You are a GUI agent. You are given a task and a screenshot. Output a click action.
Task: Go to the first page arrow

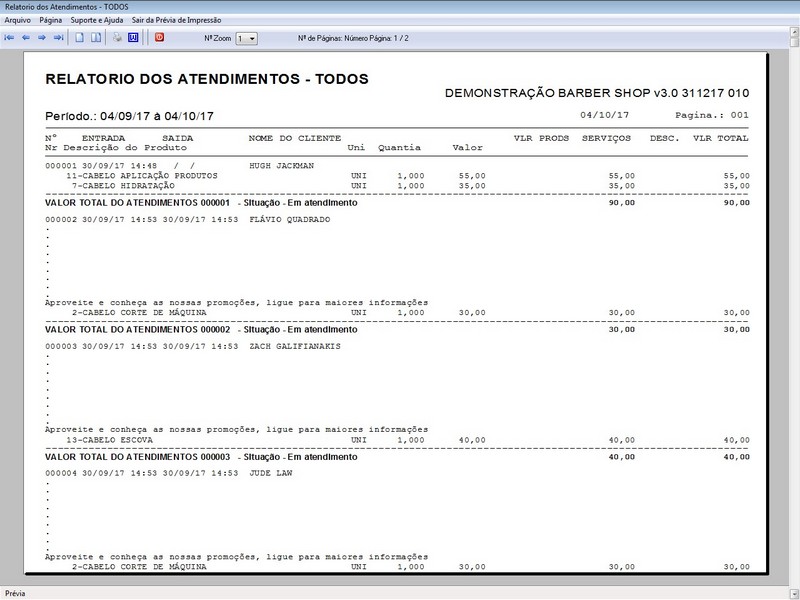click(9, 38)
